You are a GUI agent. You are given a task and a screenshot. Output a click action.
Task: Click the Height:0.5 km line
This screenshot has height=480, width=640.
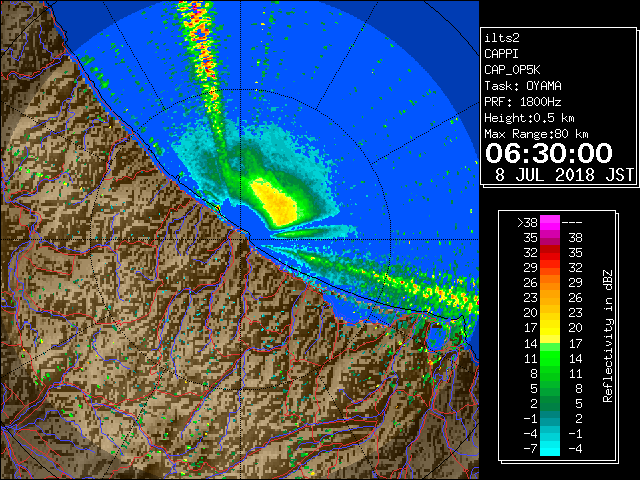pos(529,118)
